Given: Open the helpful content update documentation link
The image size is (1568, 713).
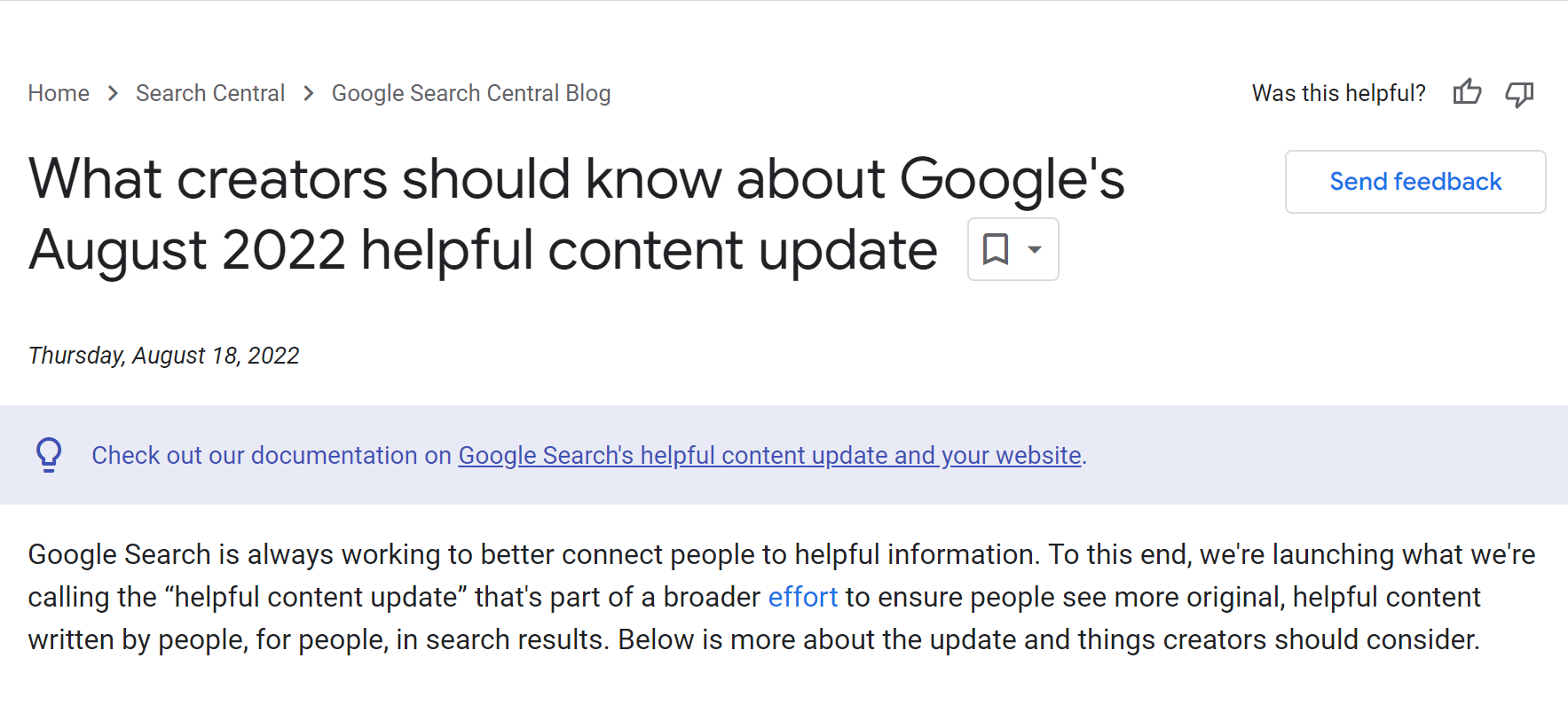Looking at the screenshot, I should [769, 455].
